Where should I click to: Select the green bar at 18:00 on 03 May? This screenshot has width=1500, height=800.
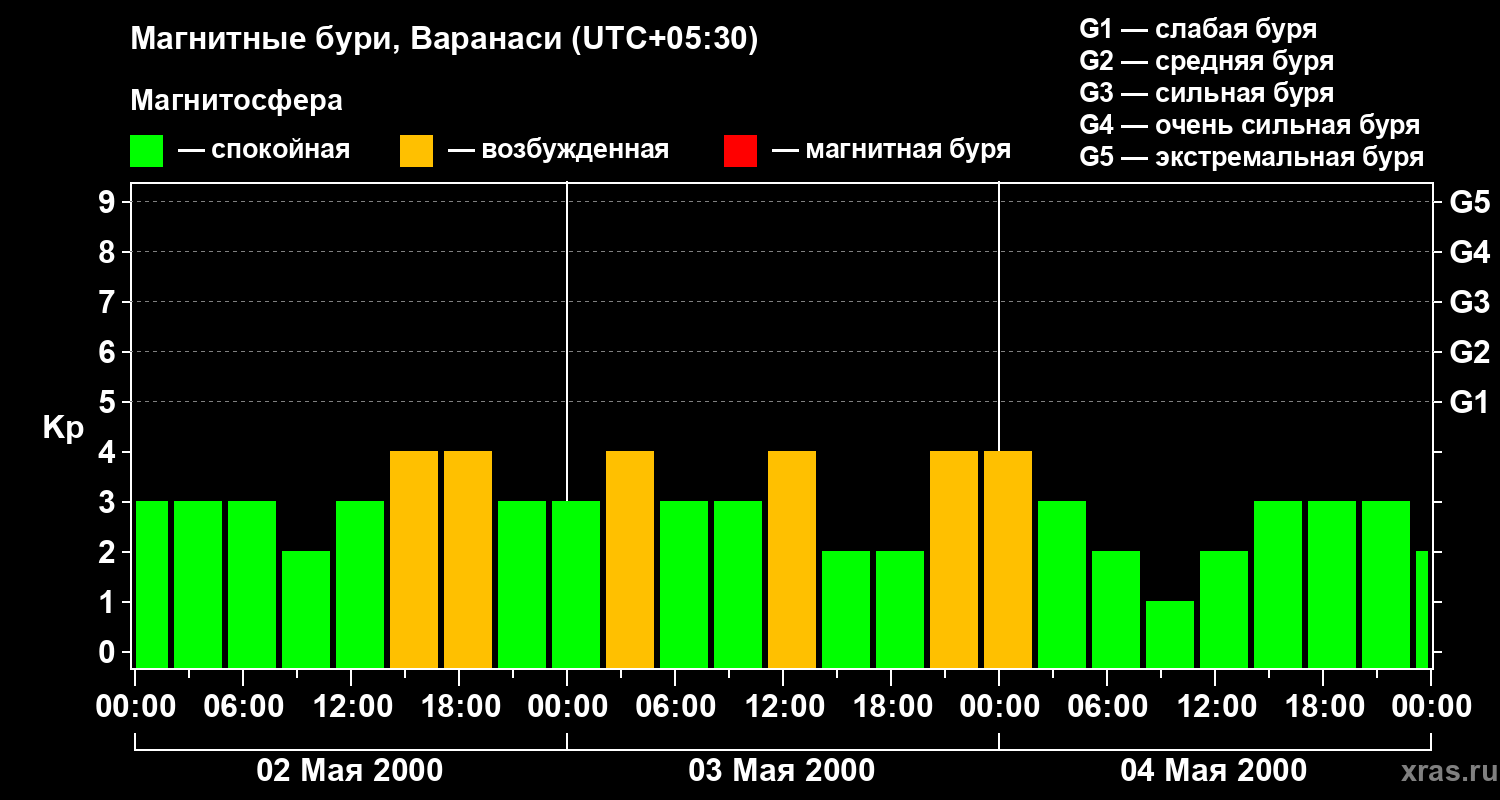click(x=900, y=610)
